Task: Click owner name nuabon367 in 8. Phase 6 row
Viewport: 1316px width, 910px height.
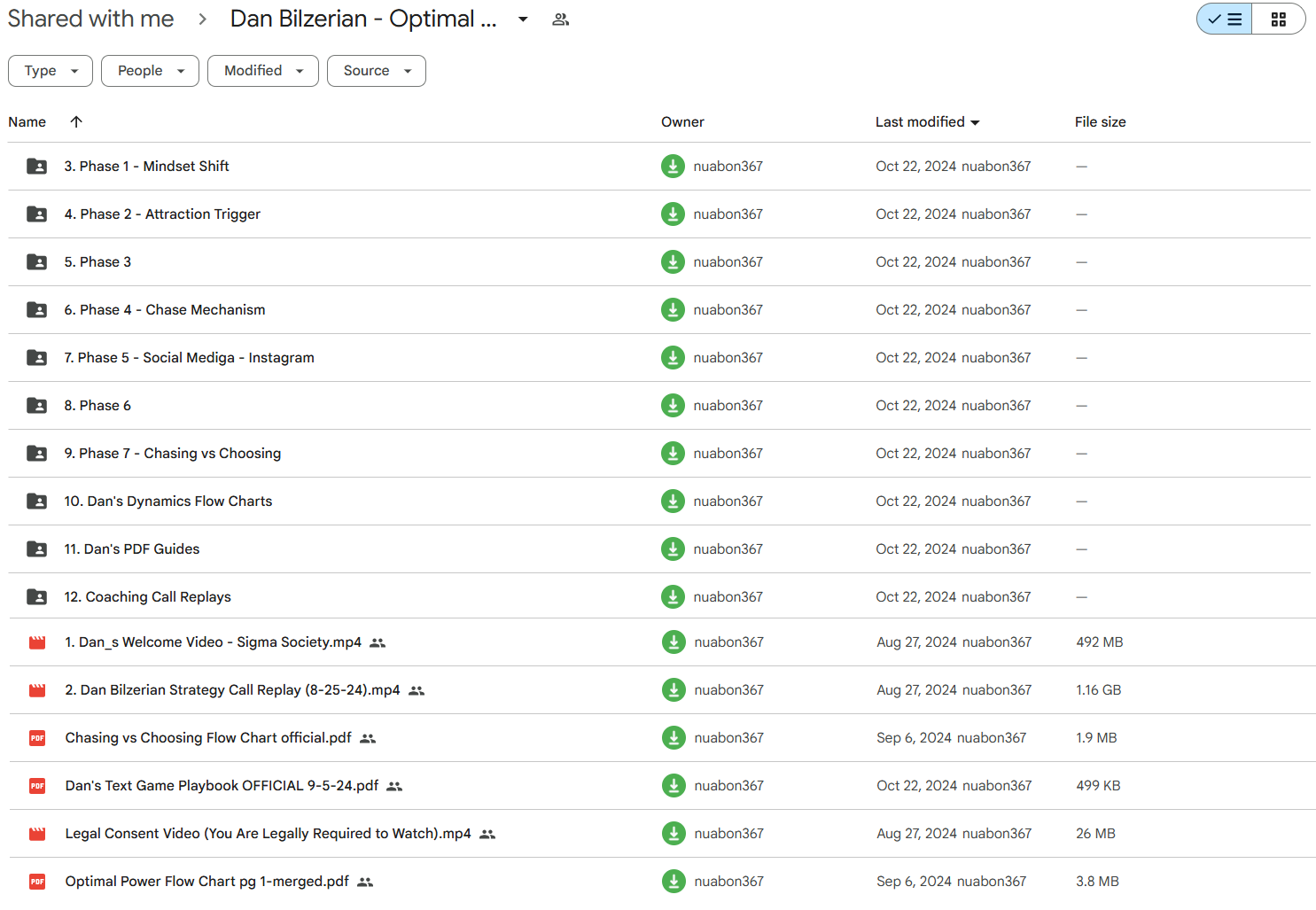Action: click(x=728, y=405)
